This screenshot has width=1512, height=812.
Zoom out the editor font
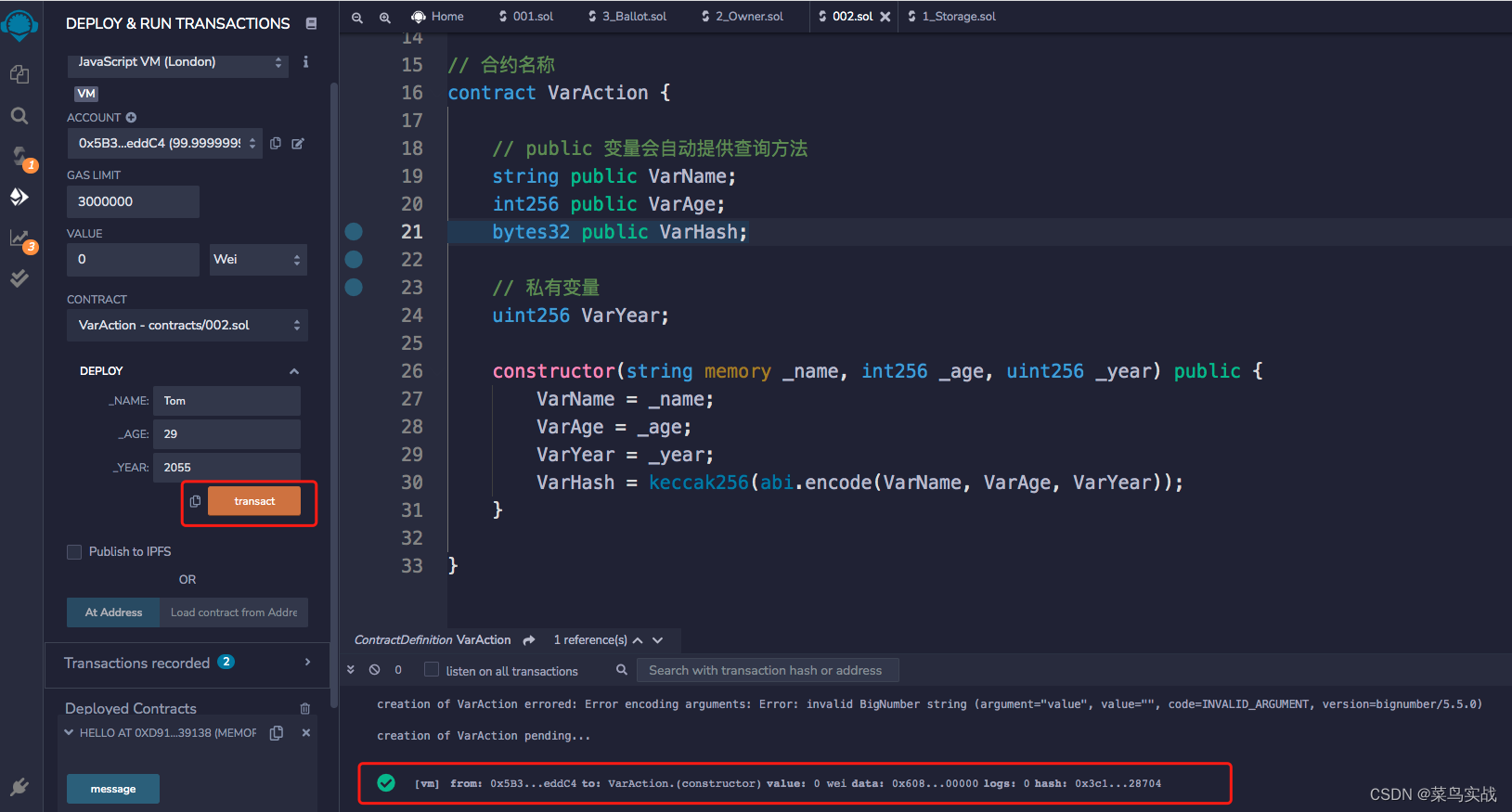357,17
